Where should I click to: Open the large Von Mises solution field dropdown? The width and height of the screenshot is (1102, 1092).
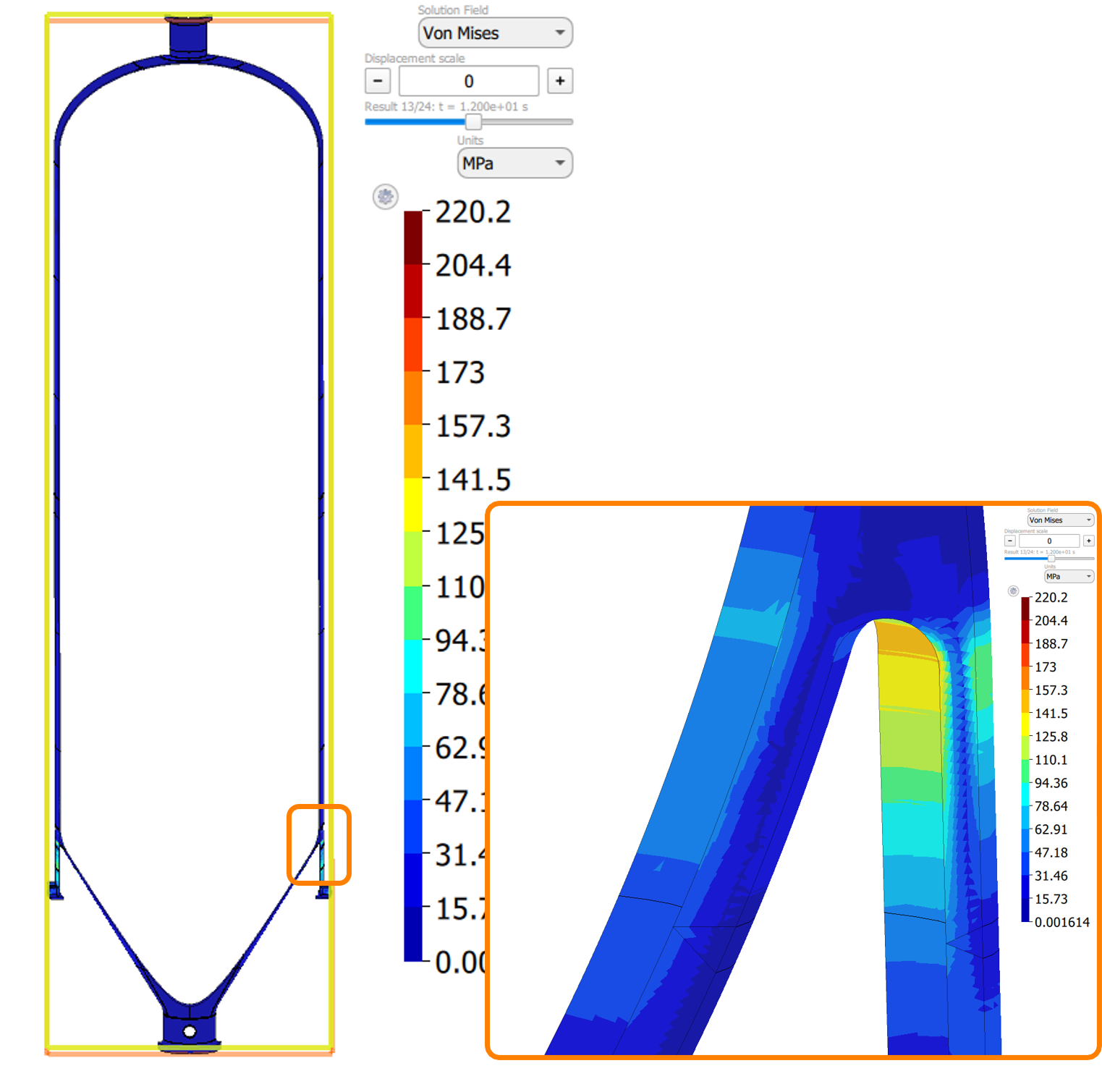(495, 33)
